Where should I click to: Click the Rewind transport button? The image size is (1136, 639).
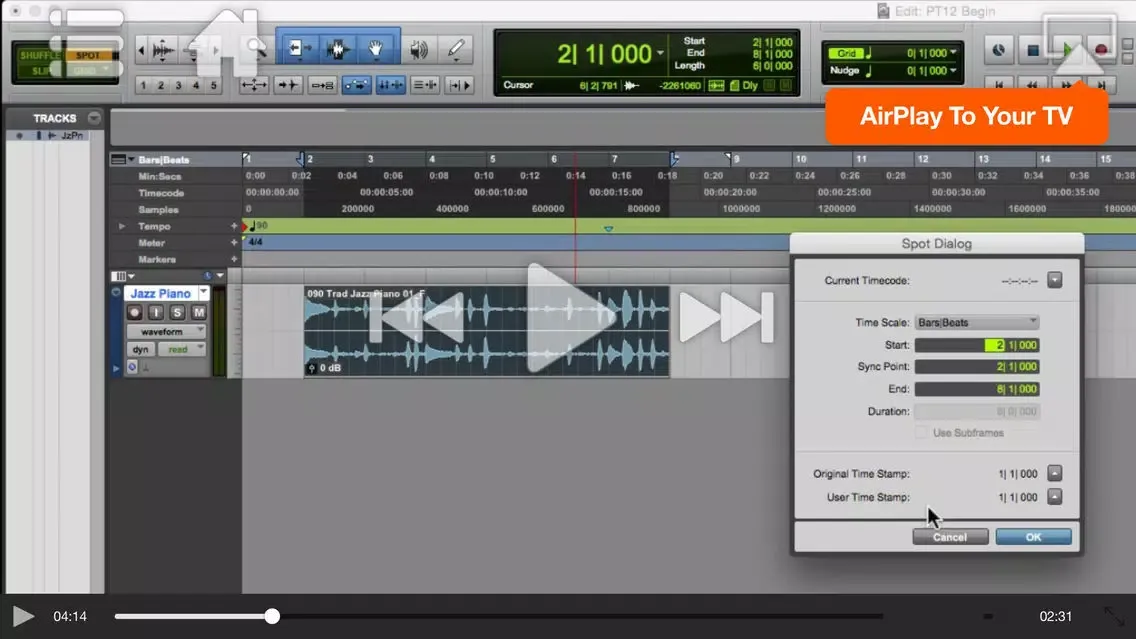click(x=1032, y=85)
